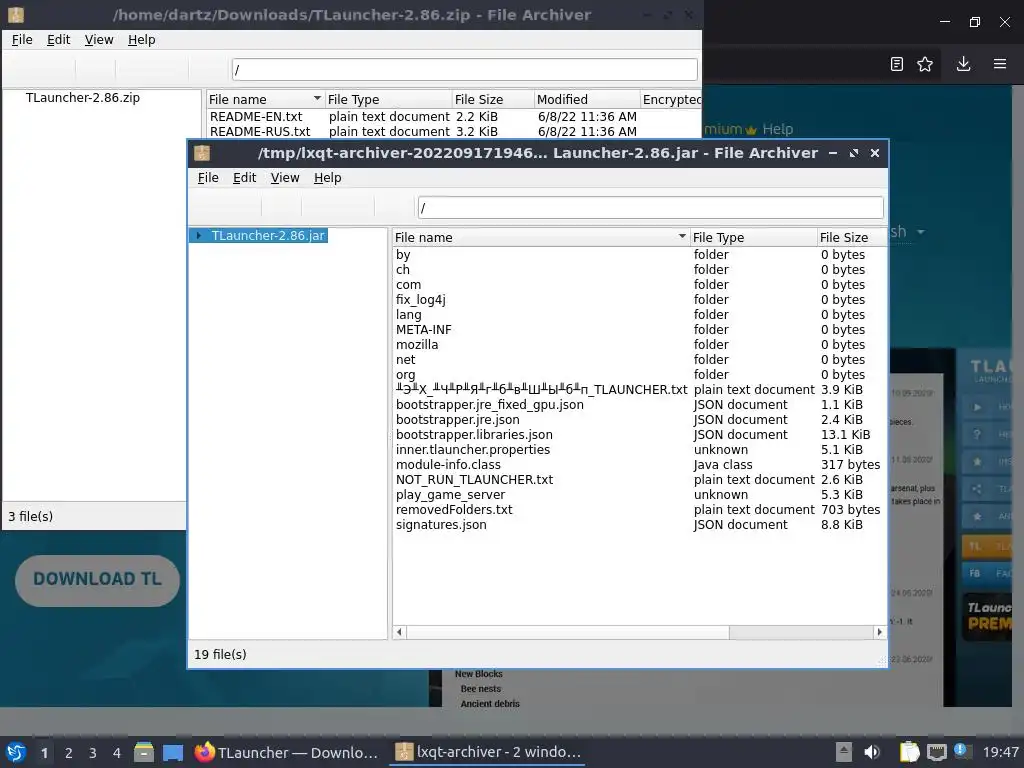This screenshot has height=768, width=1024.
Task: Launch file manager from taskbar quicklaunch
Action: tap(144, 752)
